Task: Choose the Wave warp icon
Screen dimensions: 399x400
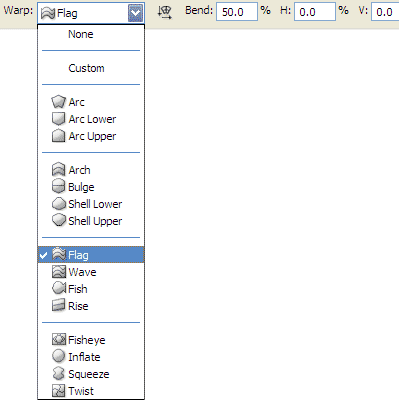Action: click(59, 272)
